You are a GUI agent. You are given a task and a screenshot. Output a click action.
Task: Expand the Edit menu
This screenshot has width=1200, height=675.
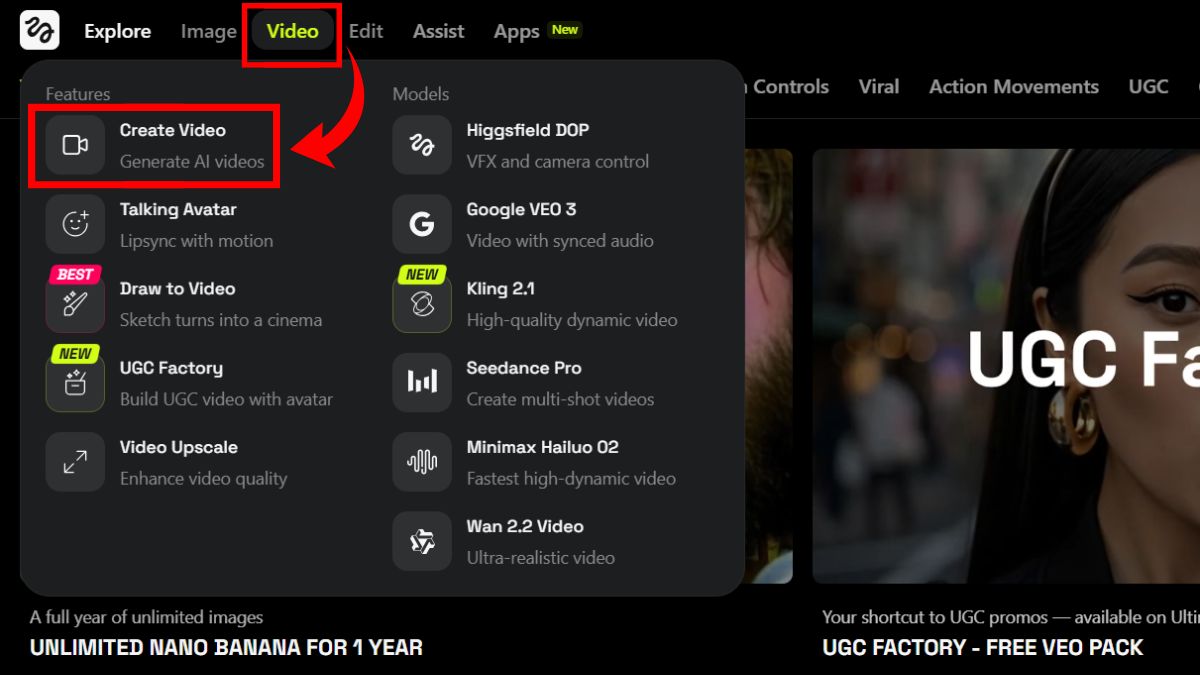pos(365,31)
